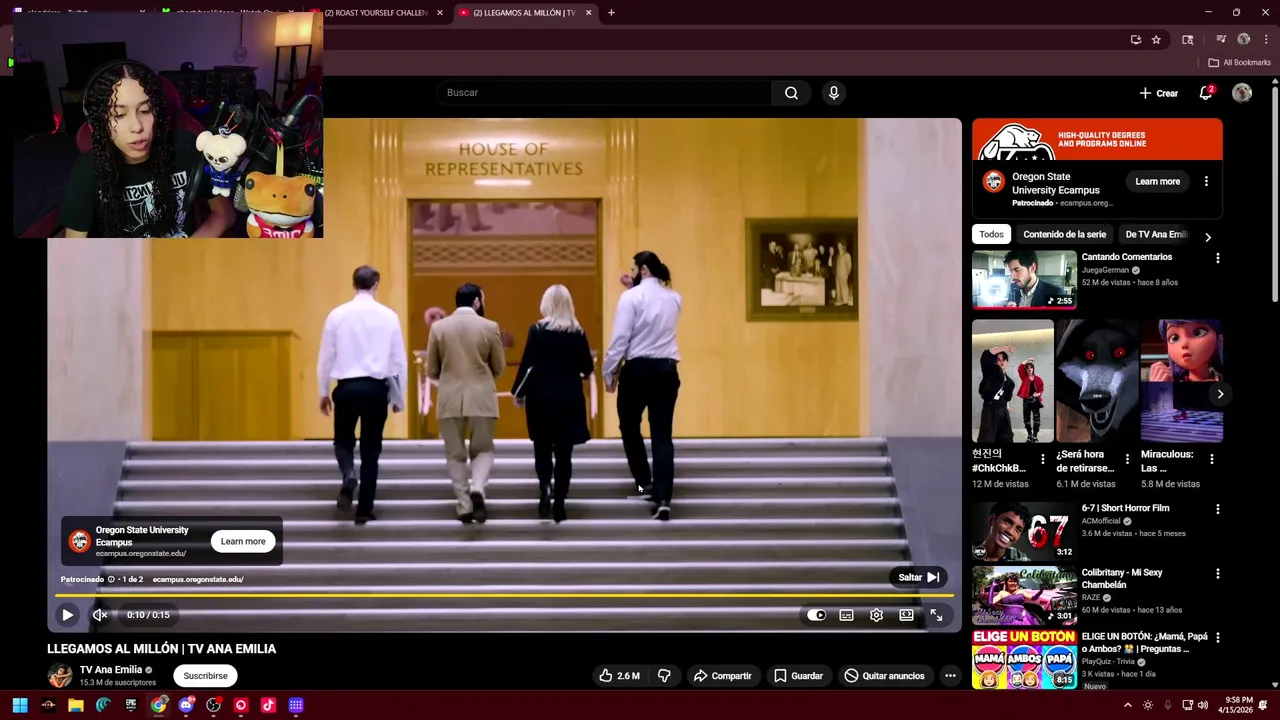The height and width of the screenshot is (720, 1280).
Task: Open a new browser tab
Action: (x=611, y=12)
